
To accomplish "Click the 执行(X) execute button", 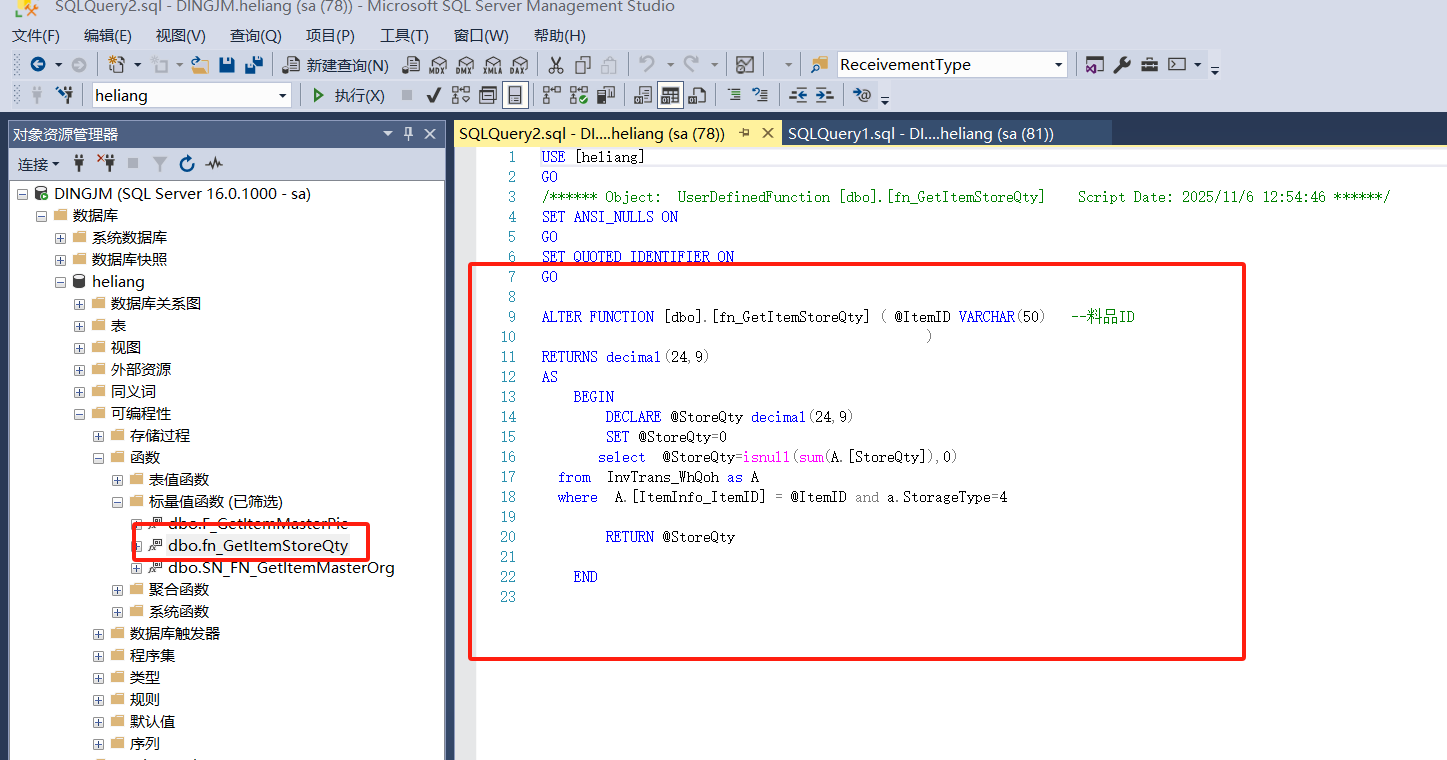I will tap(348, 95).
